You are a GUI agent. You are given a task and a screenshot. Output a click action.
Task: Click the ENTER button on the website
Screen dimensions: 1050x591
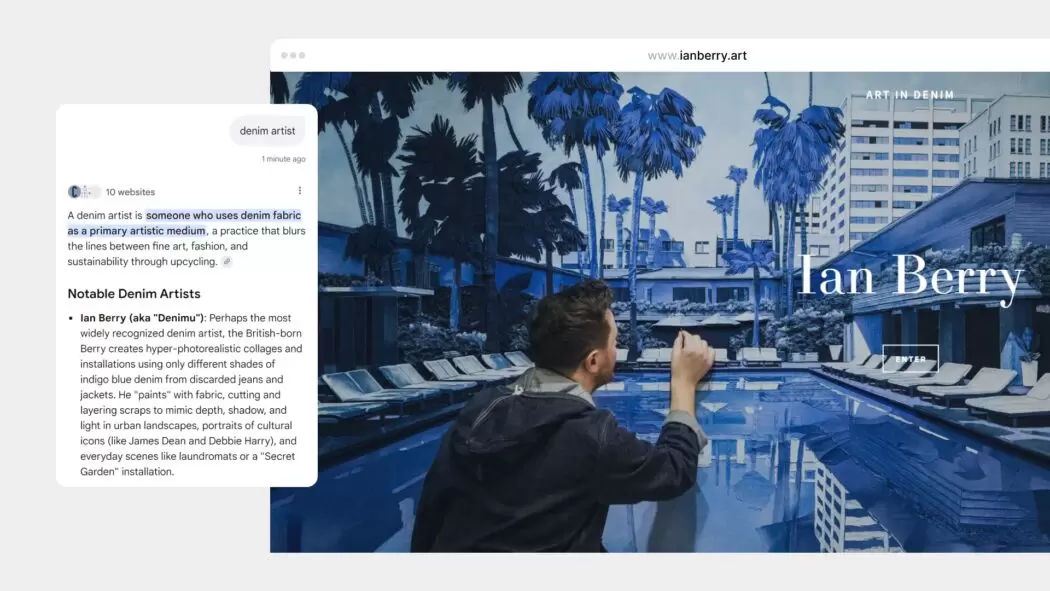(909, 358)
